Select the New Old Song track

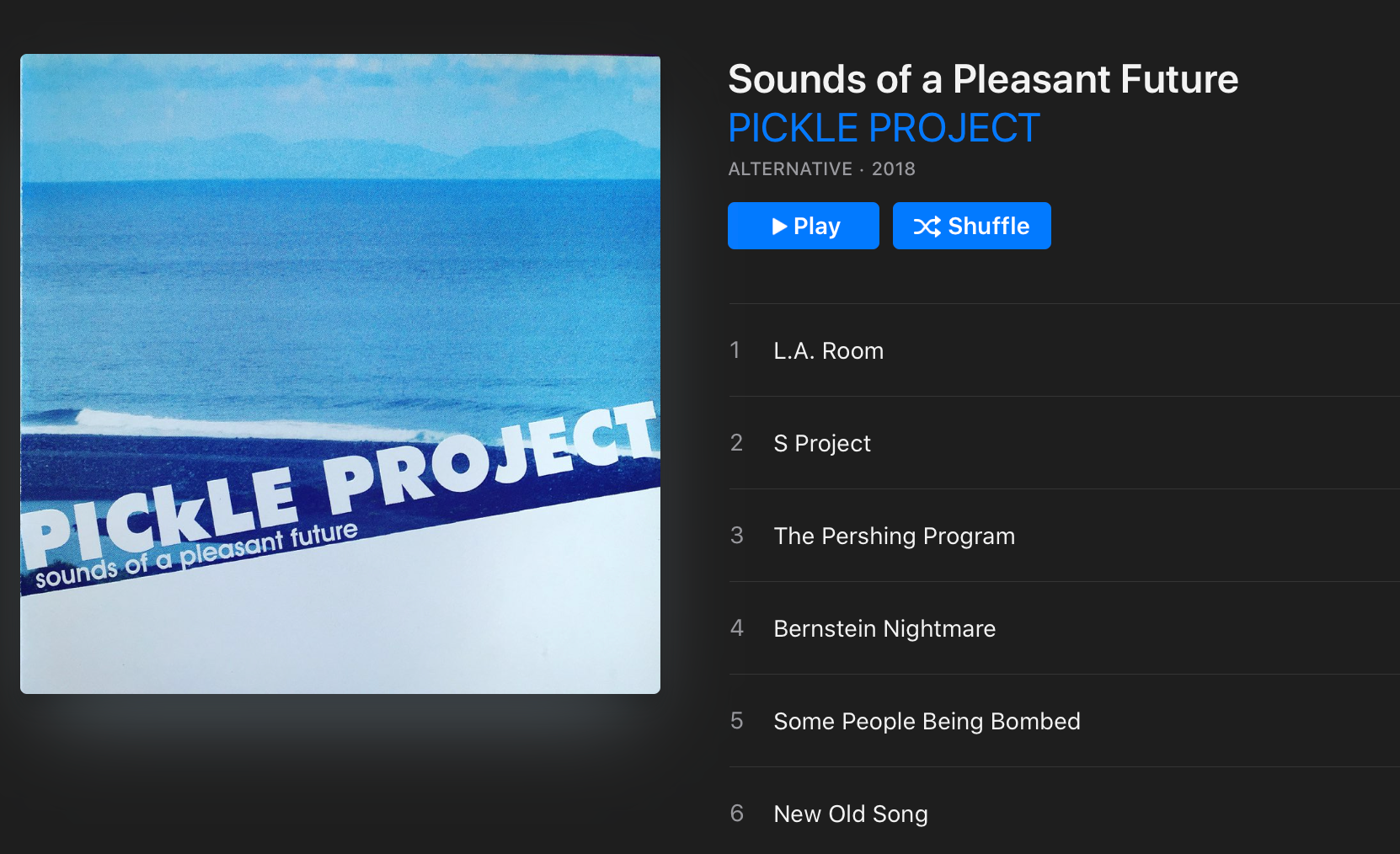click(x=850, y=814)
